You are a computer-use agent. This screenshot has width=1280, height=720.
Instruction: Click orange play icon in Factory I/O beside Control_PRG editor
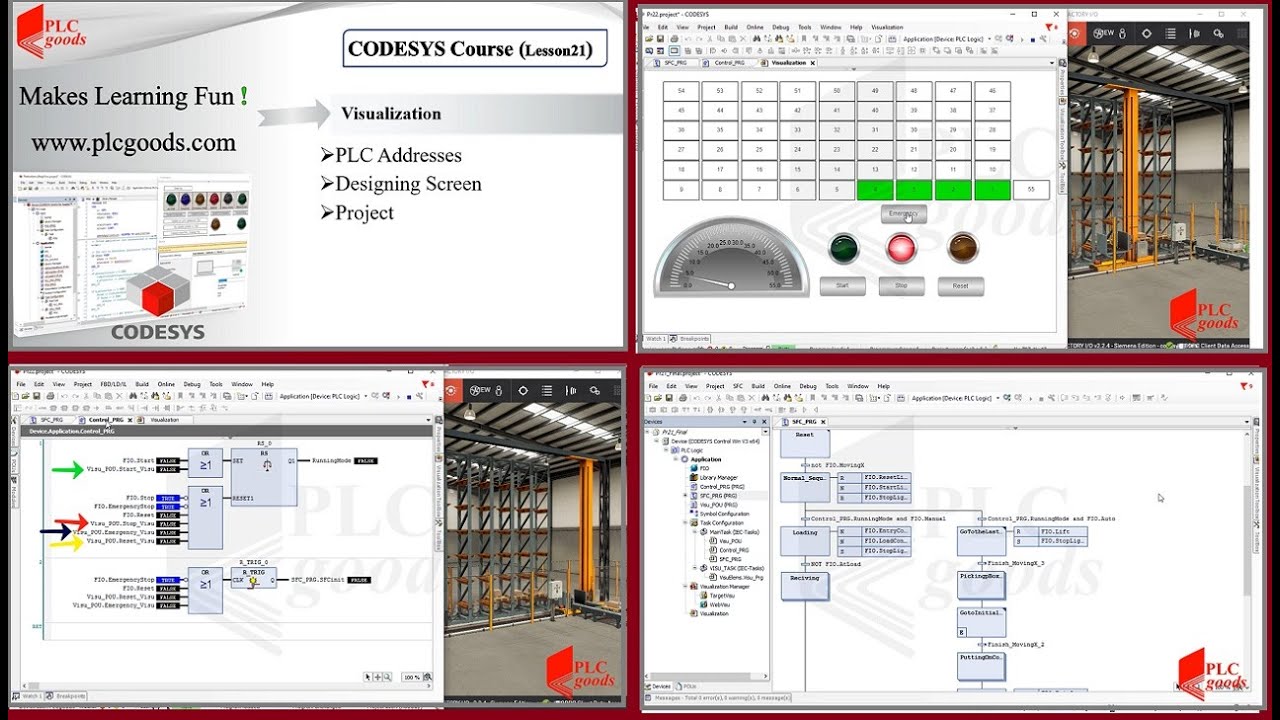tap(450, 390)
